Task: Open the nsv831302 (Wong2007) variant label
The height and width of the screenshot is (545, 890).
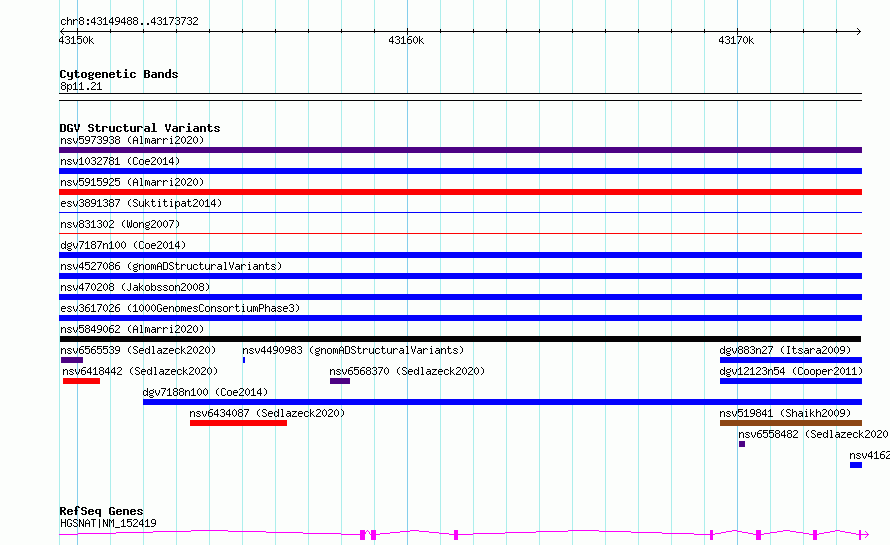Action: 120,224
